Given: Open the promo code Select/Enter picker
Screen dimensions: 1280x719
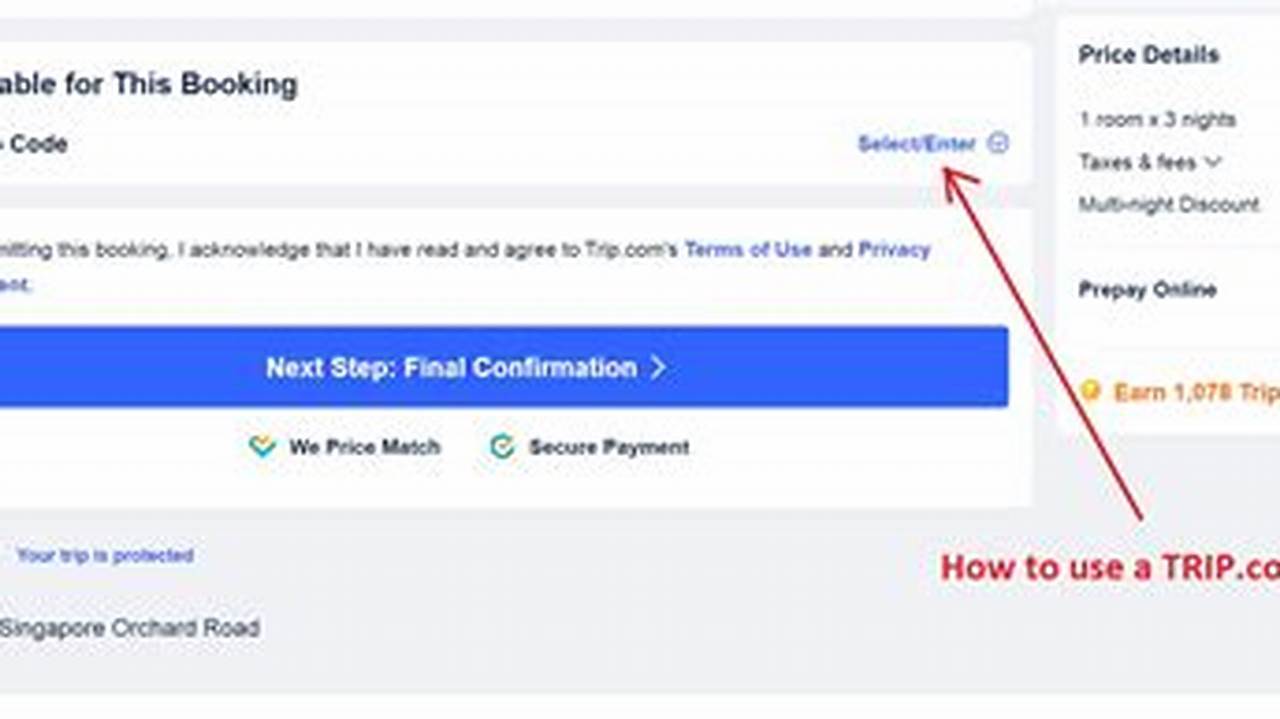Looking at the screenshot, I should 918,143.
